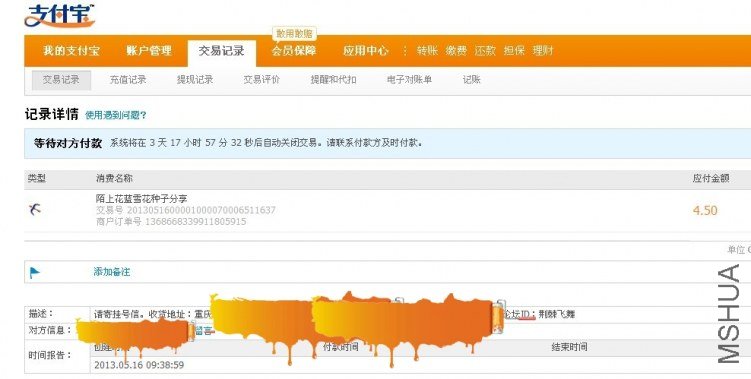Open the 会员保障 main tab
Image resolution: width=751 pixels, height=379 pixels.
[294, 51]
